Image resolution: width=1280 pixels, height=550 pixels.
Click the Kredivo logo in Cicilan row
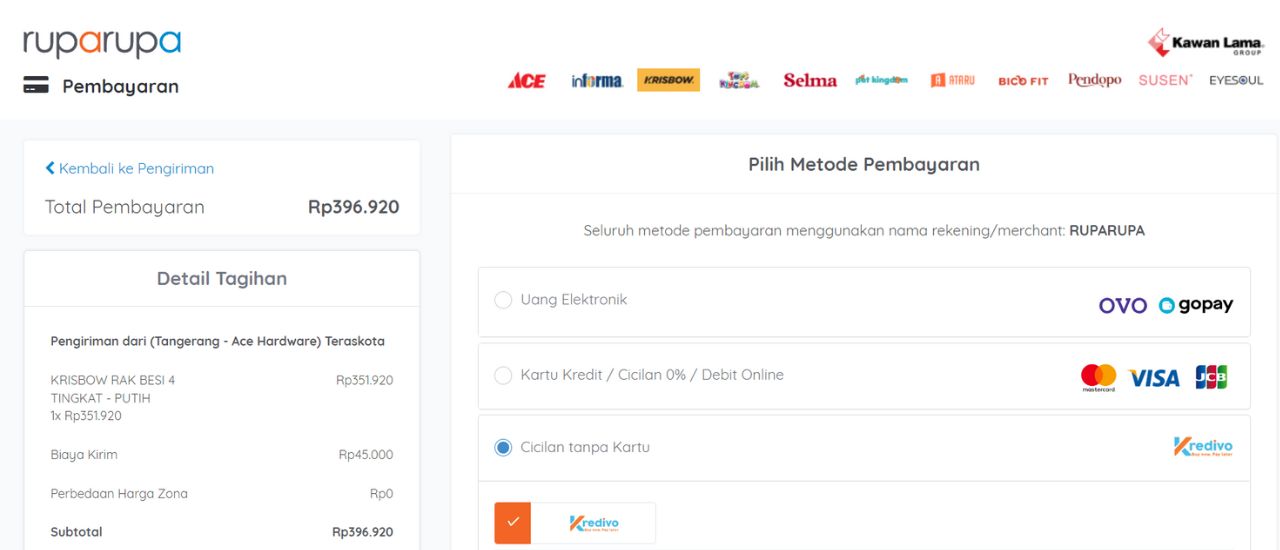[1203, 447]
